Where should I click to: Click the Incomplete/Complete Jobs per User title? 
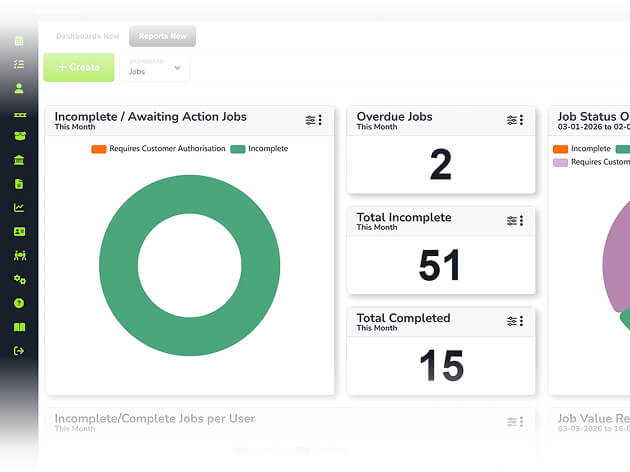coord(155,419)
